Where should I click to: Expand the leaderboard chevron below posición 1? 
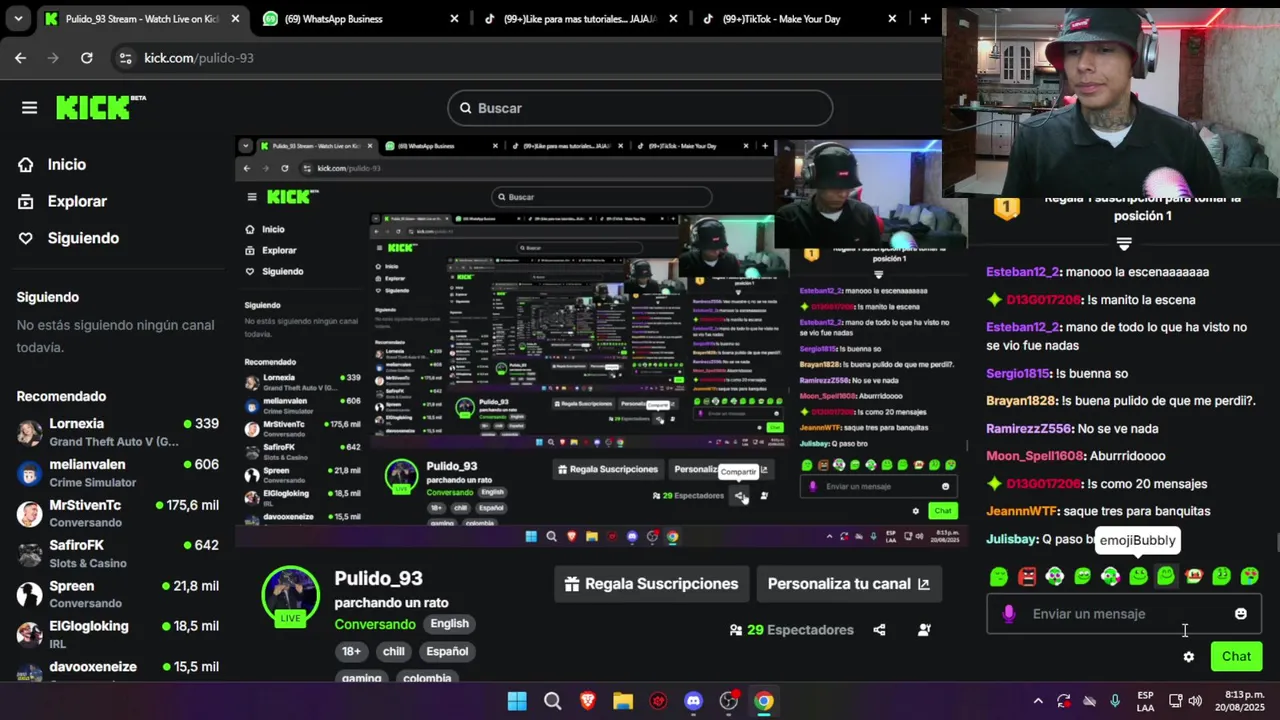click(1124, 244)
